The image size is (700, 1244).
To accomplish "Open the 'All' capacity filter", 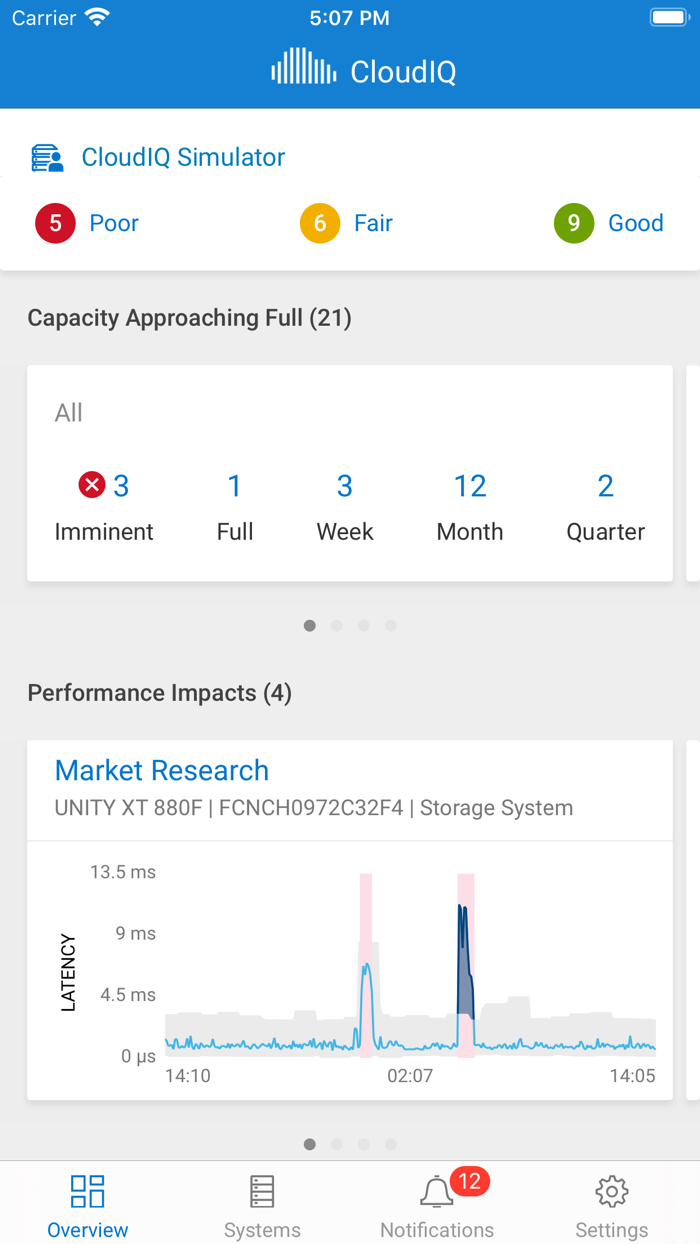I will pyautogui.click(x=68, y=412).
